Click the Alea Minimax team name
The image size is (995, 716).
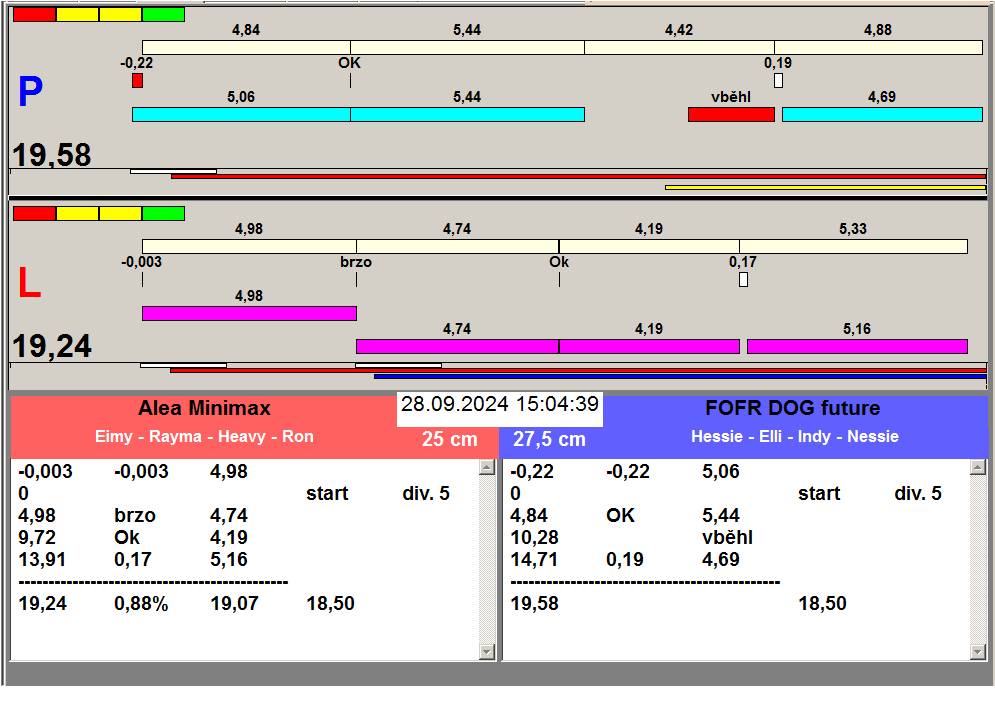coord(204,408)
